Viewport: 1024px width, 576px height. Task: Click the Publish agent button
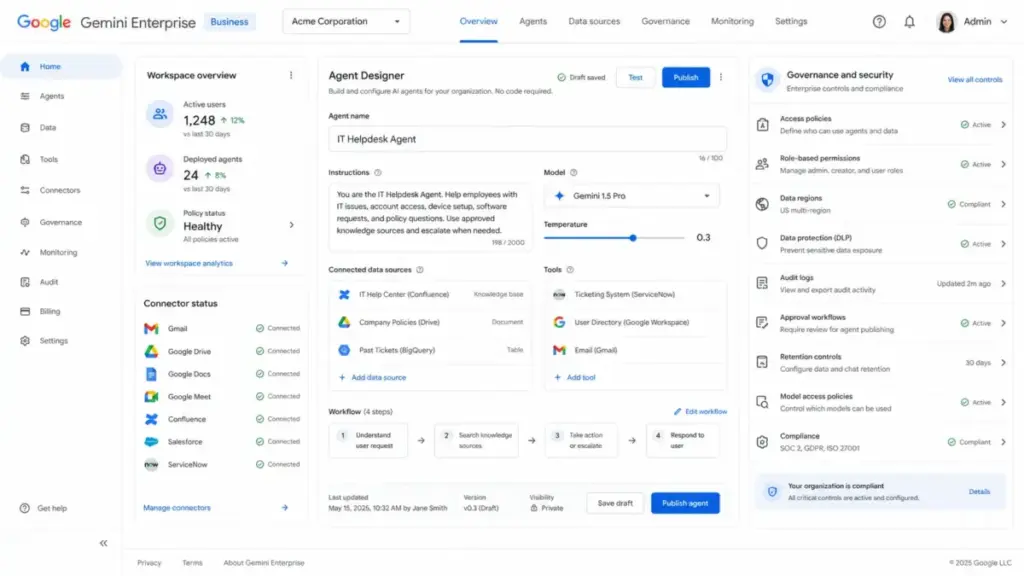point(685,503)
